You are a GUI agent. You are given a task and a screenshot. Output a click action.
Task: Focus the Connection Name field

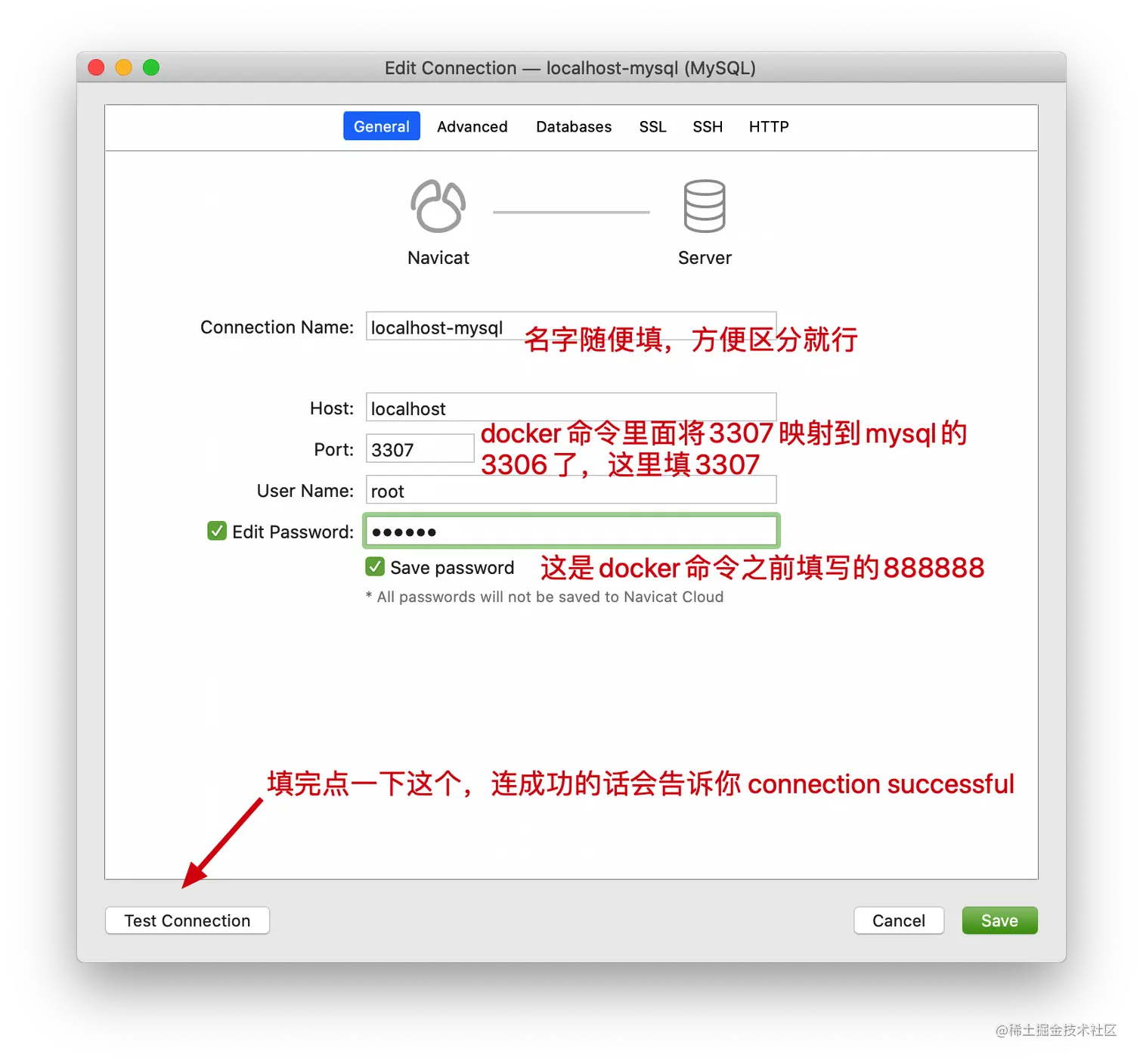tap(571, 327)
